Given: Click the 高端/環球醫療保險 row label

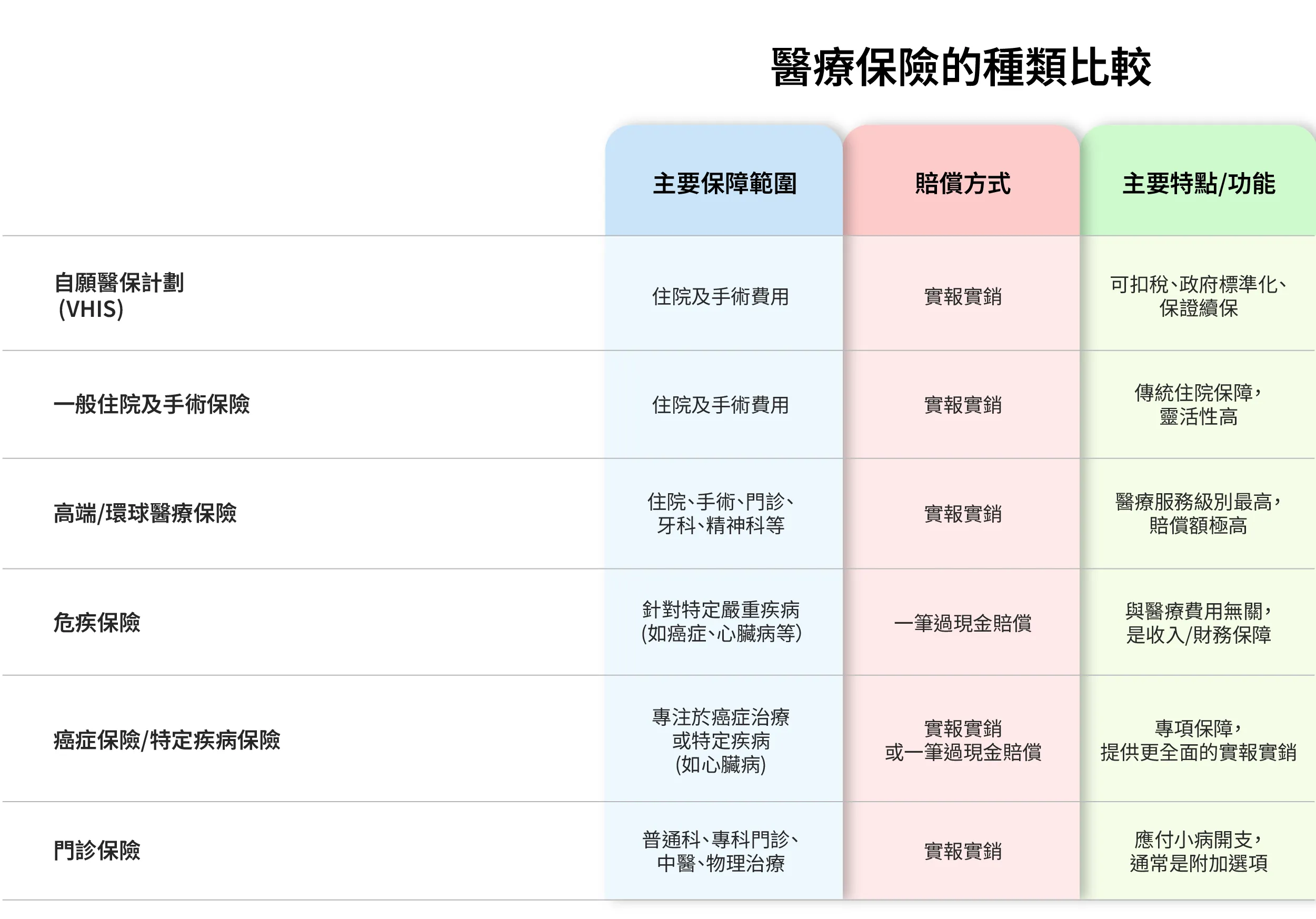Looking at the screenshot, I should pyautogui.click(x=144, y=513).
